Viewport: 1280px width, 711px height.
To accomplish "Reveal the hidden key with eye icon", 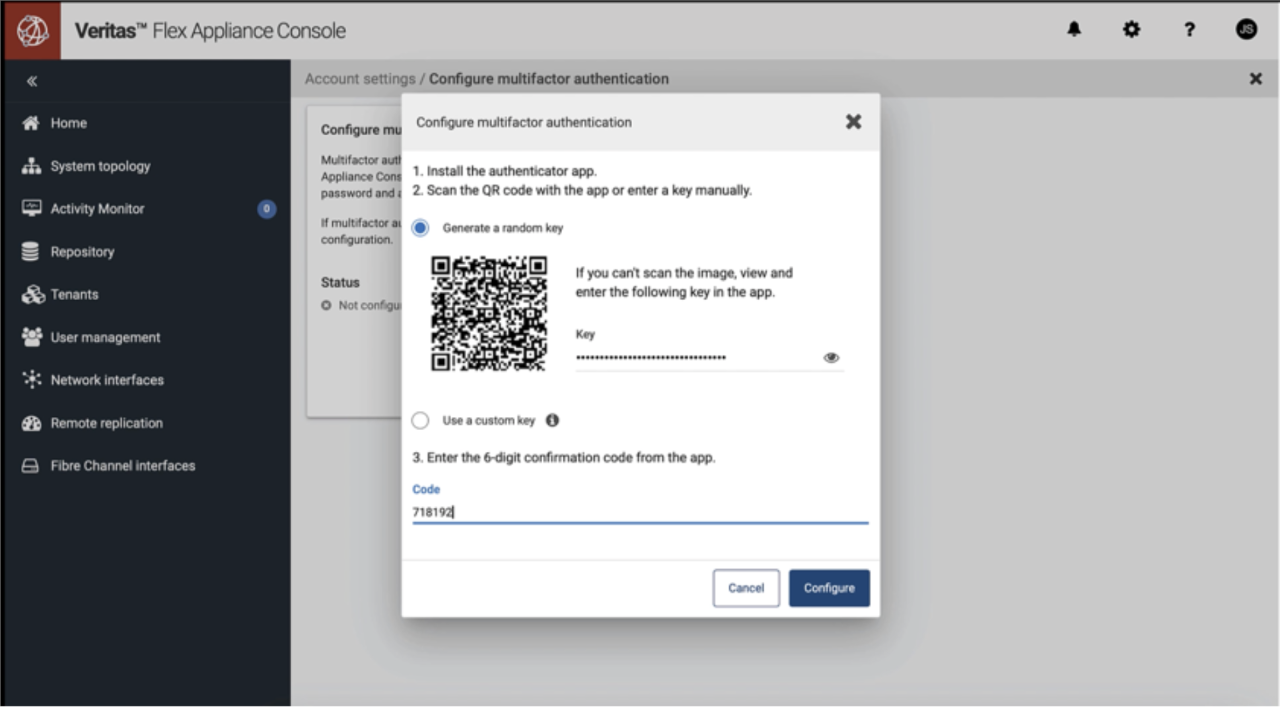I will pyautogui.click(x=831, y=358).
